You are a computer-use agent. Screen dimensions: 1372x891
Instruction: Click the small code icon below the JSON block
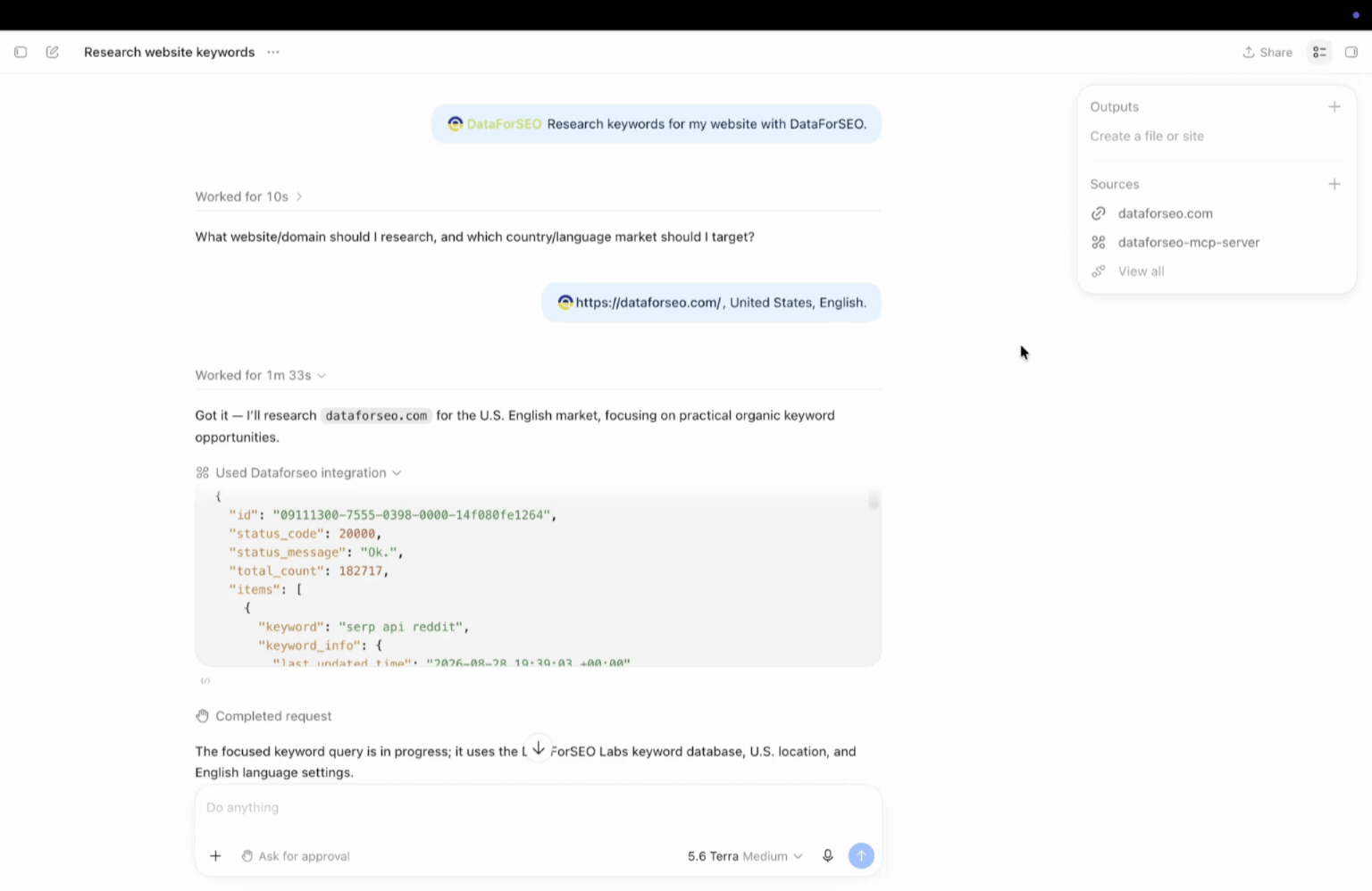pyautogui.click(x=205, y=681)
